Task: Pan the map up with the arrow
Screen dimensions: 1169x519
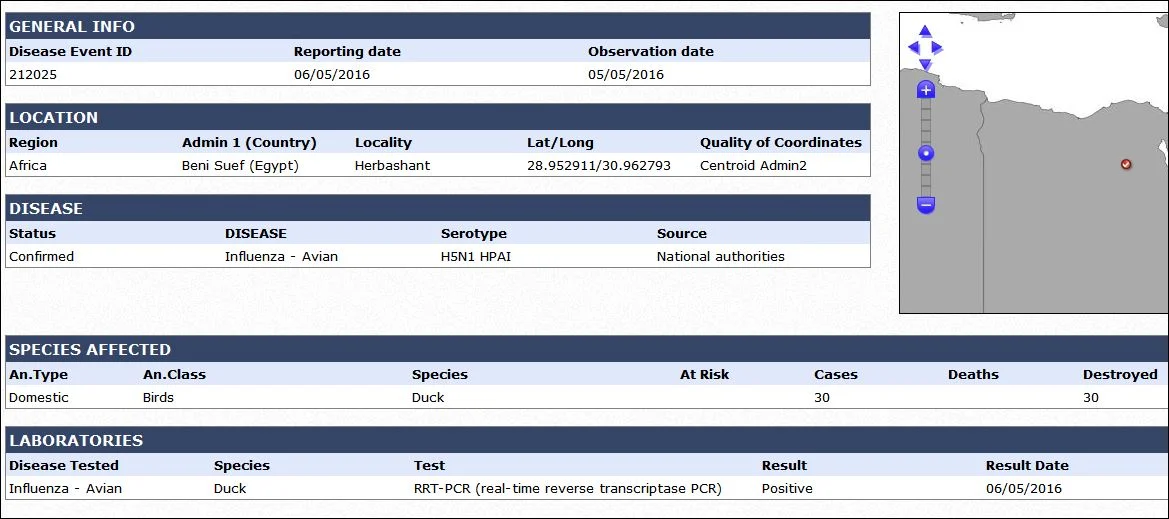Action: (925, 31)
